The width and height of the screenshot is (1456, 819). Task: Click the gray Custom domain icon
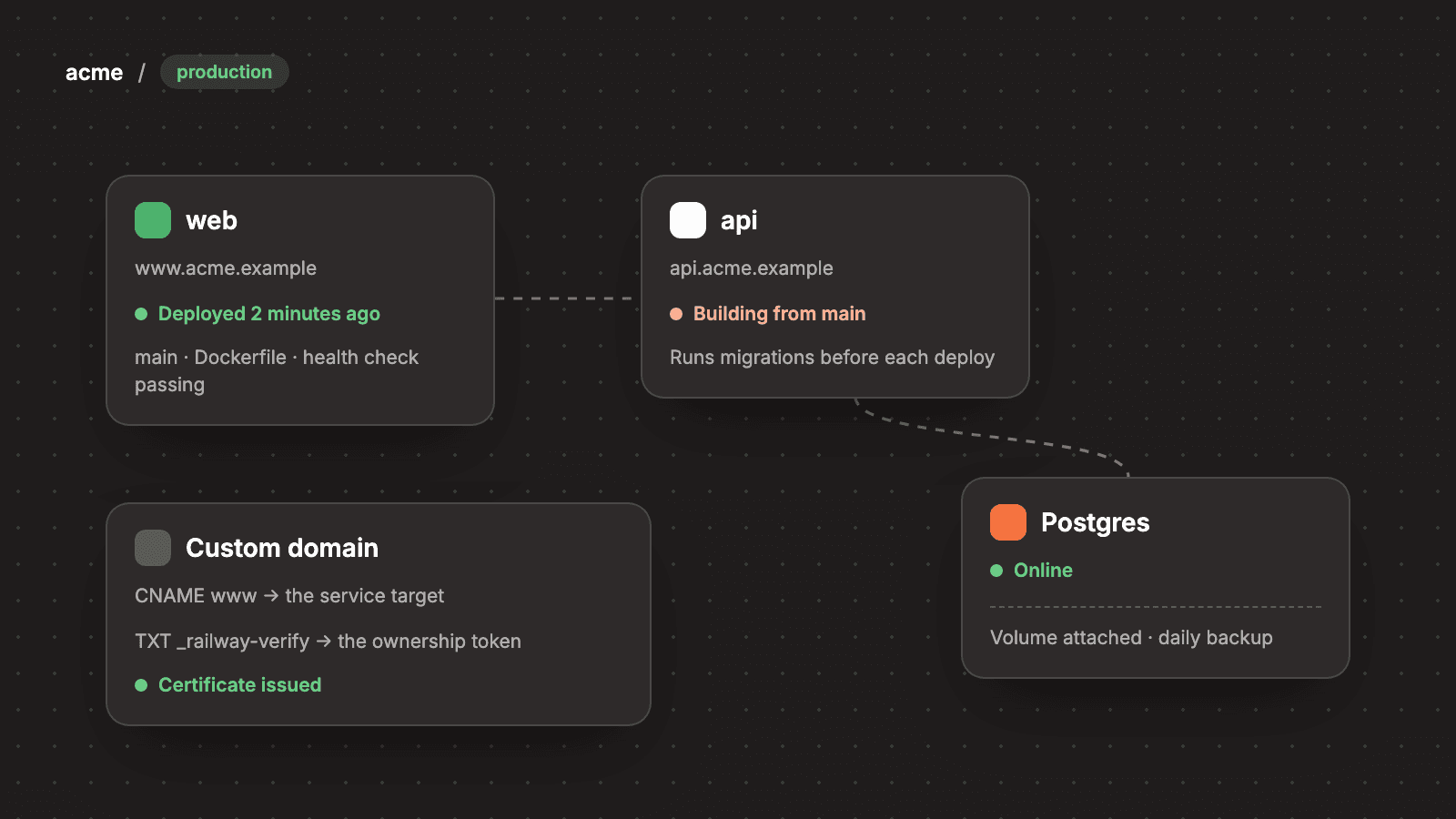tap(153, 548)
